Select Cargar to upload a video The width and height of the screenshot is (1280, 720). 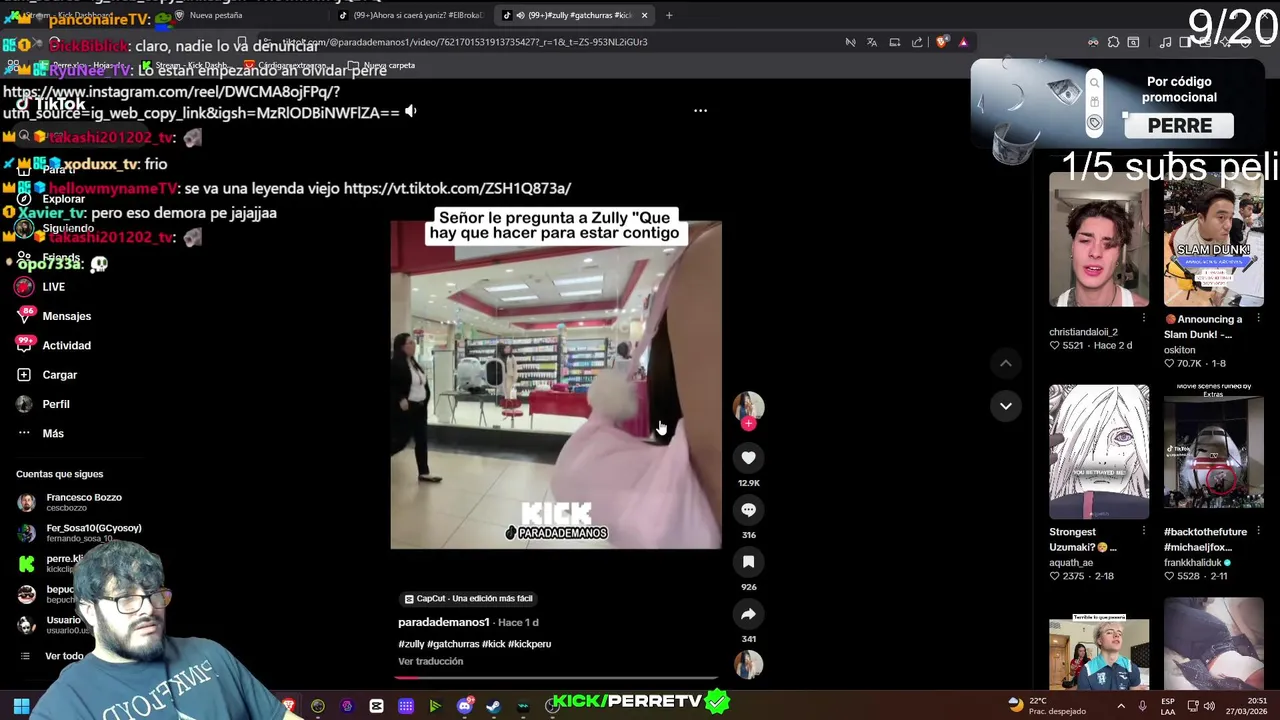tap(47, 375)
